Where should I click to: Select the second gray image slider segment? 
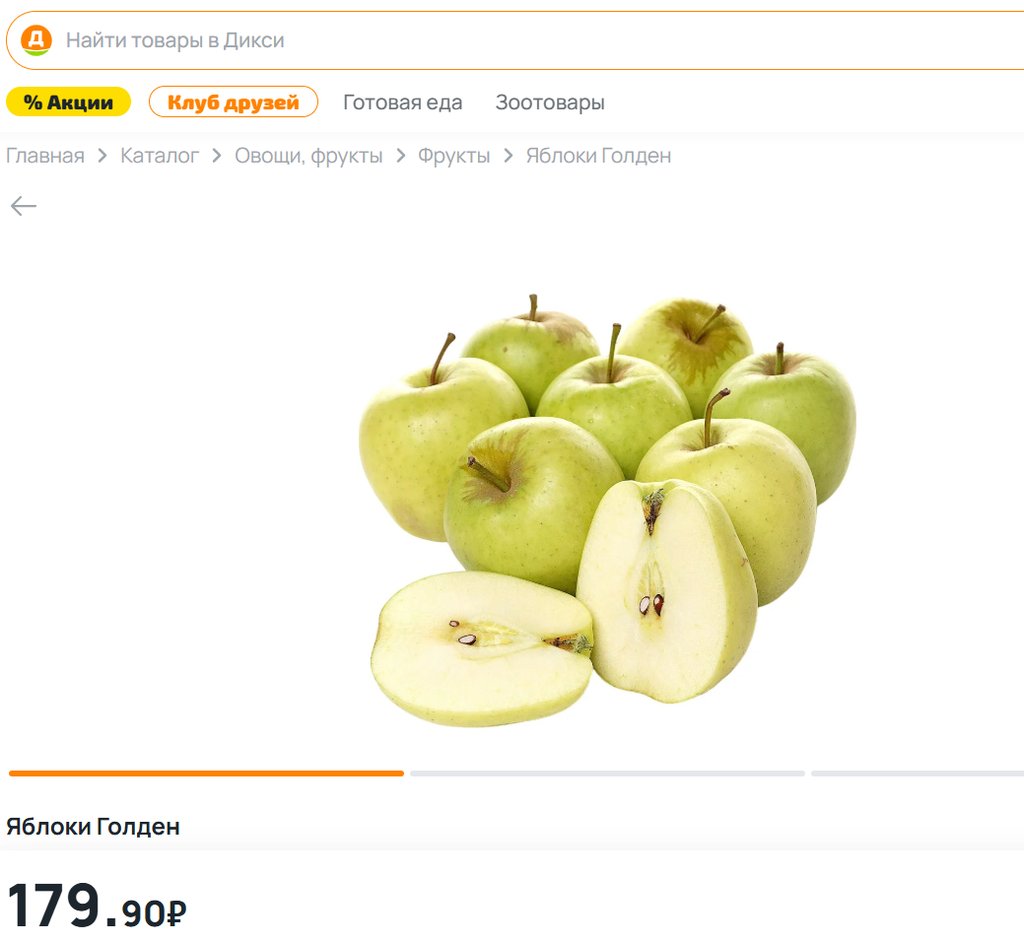pyautogui.click(x=607, y=773)
